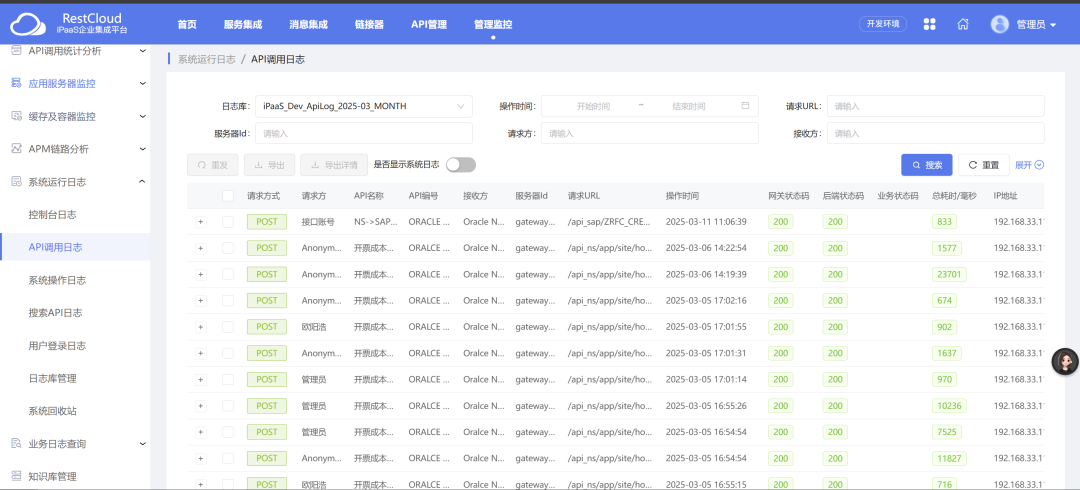1080x490 pixels.
Task: Open 系统回收站 in sidebar
Action: (x=52, y=411)
